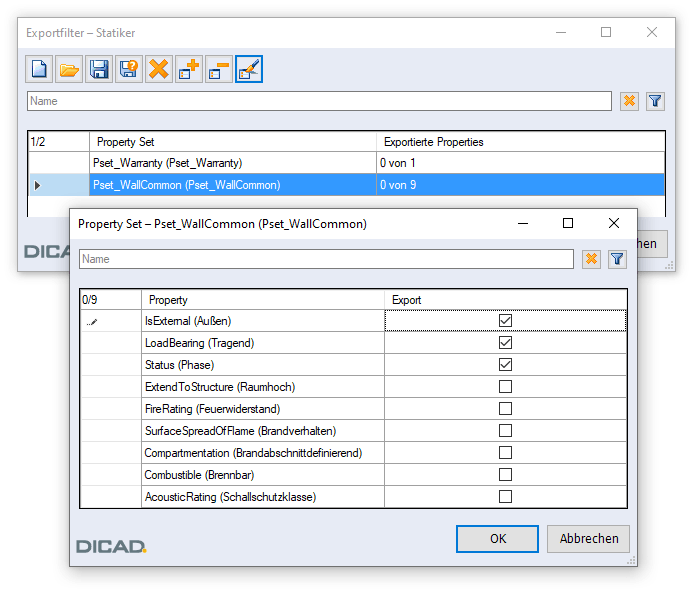Click the row indicator arrow beside Pset_WallCommon
The image size is (693, 589).
coord(38,185)
